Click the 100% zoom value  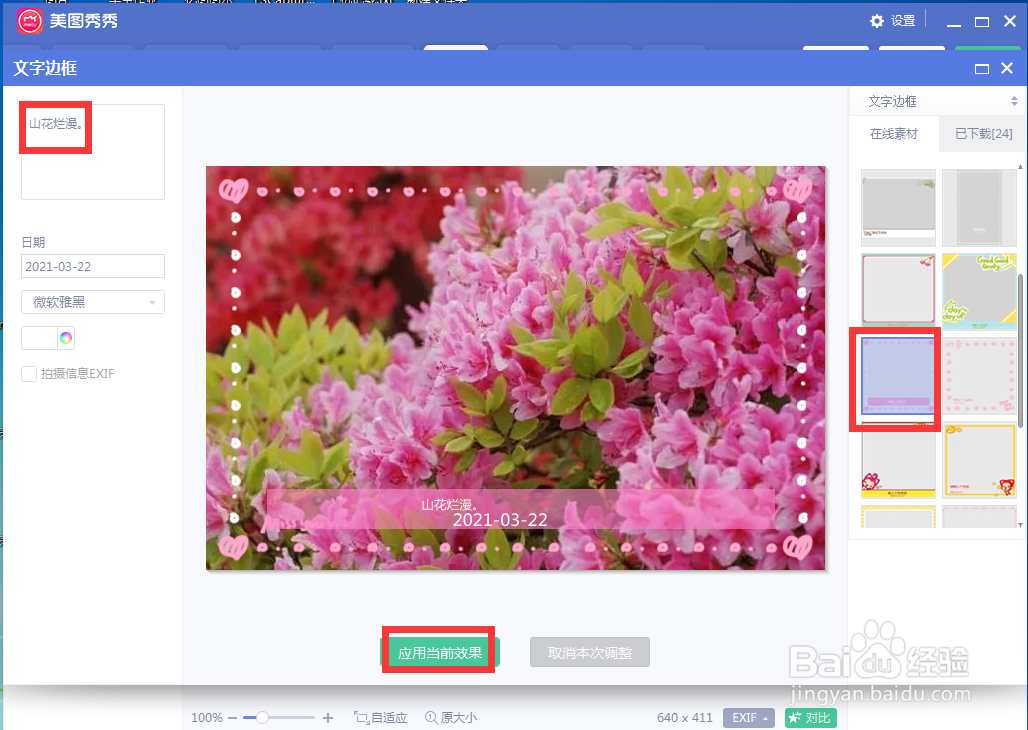[207, 718]
